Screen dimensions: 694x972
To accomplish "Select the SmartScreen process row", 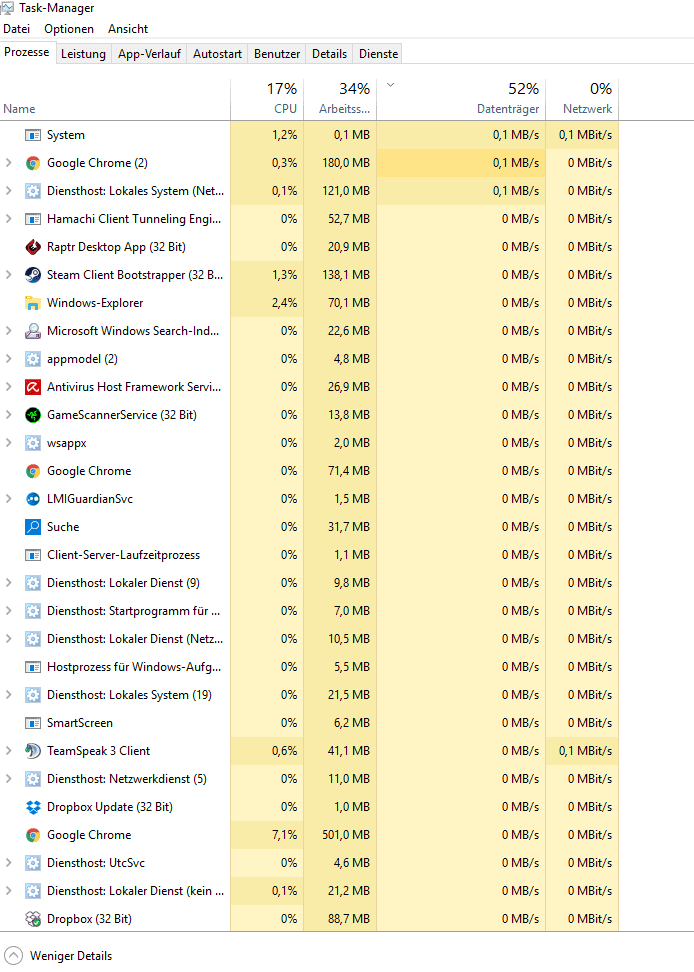I will [x=80, y=723].
